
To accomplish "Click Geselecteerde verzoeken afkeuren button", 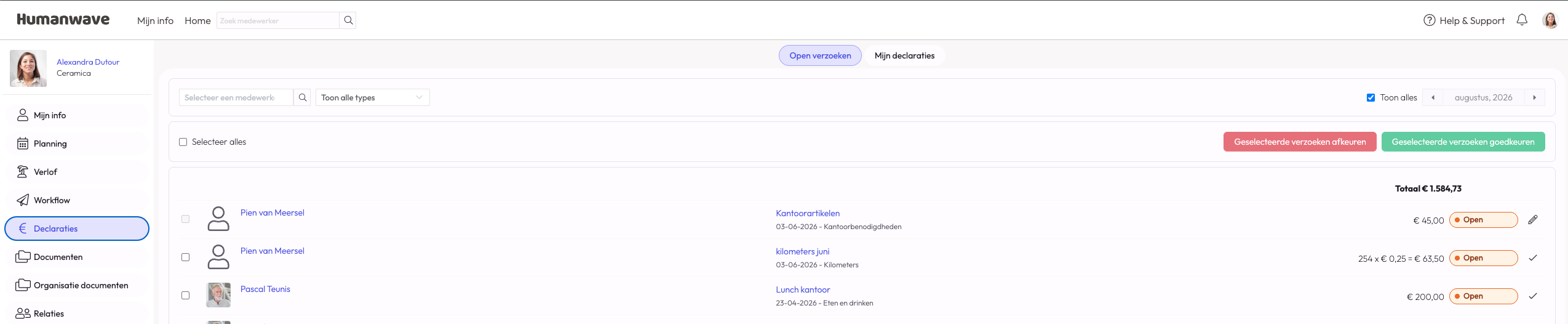I will [1300, 142].
